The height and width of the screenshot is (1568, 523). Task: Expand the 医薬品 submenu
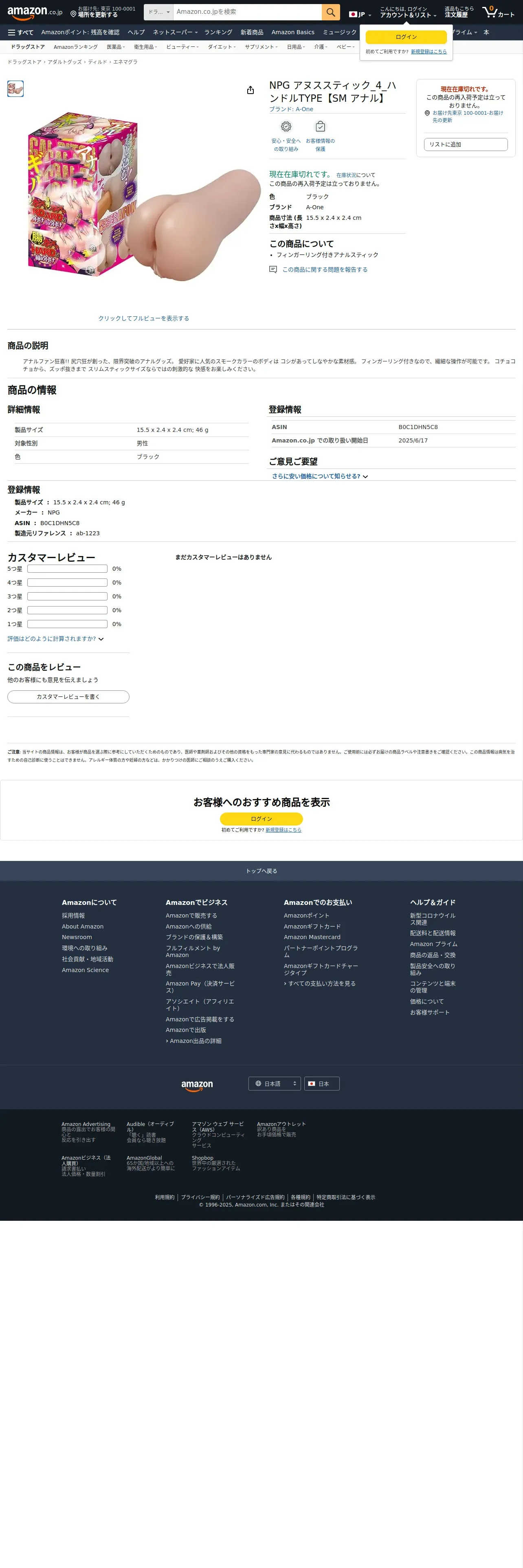116,47
